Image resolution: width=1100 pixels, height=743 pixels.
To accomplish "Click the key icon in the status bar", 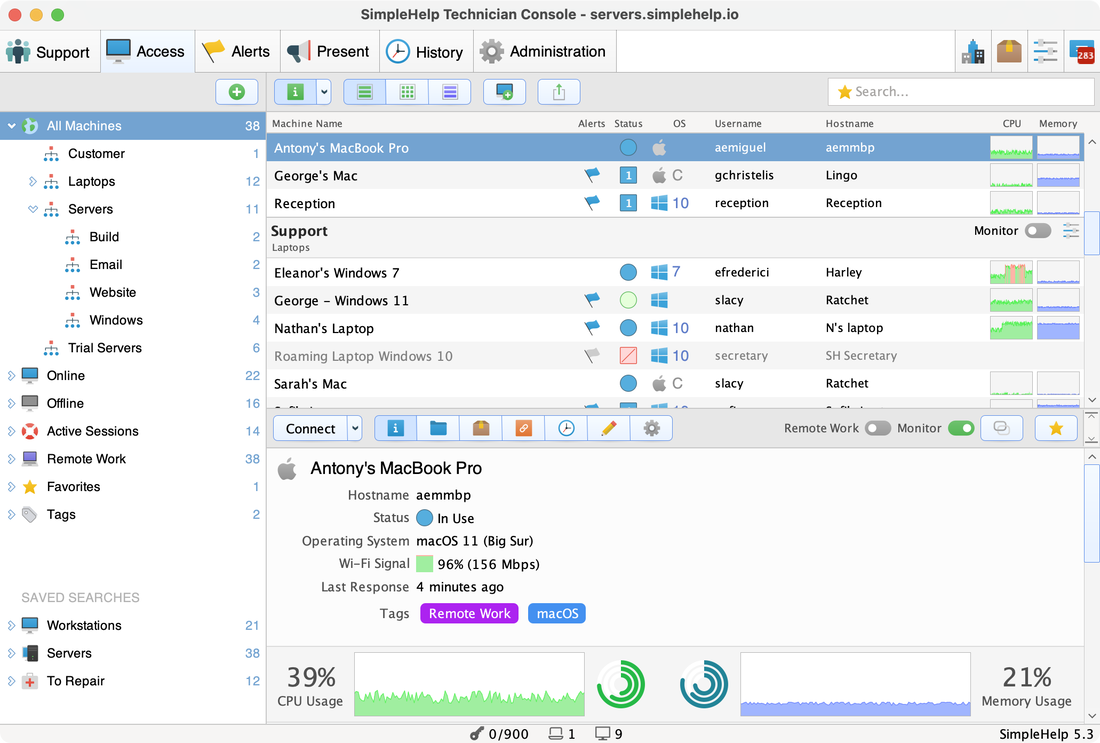I will coord(477,734).
